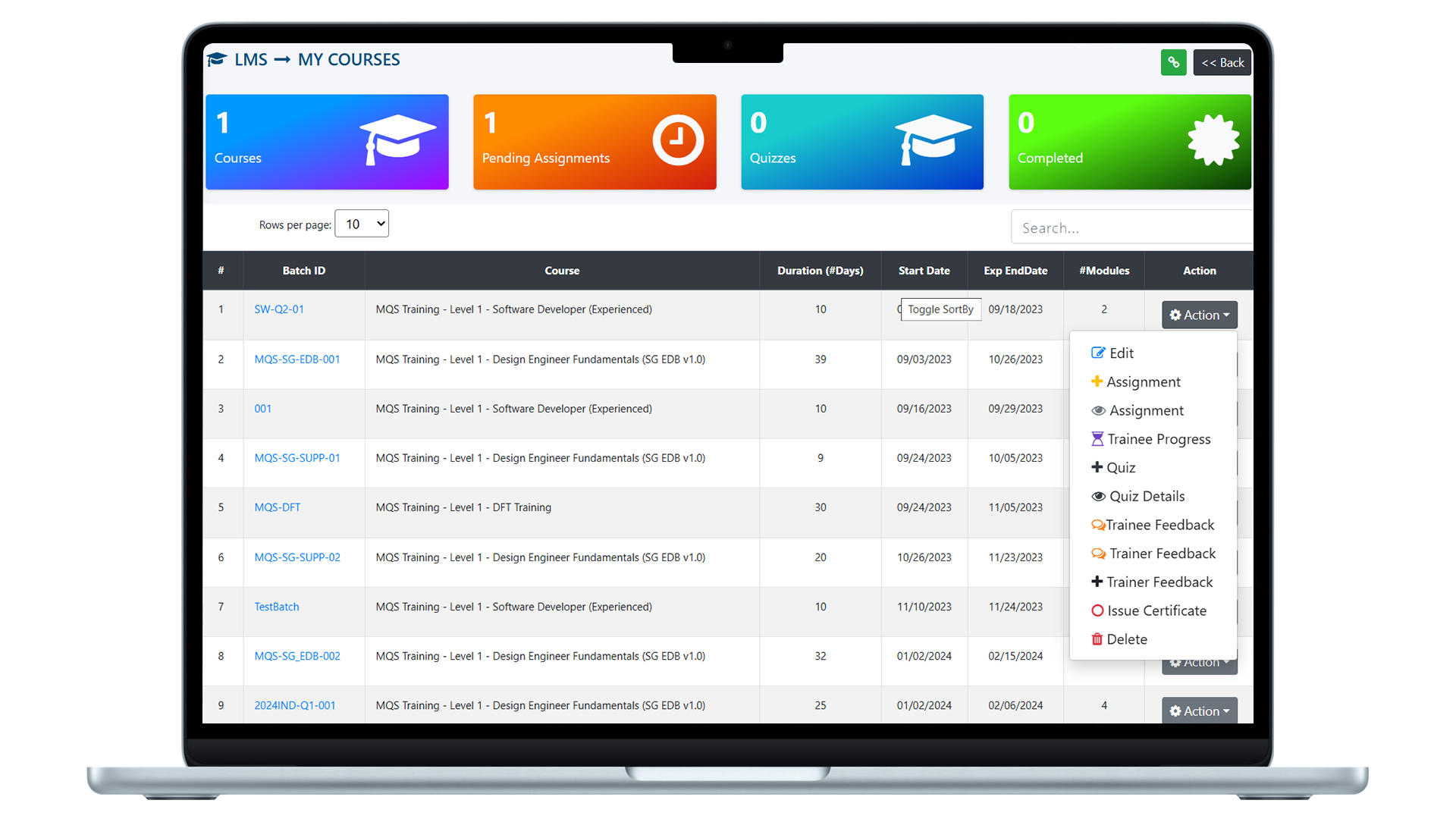1456x819 pixels.
Task: Click the << Back button
Action: [1222, 62]
